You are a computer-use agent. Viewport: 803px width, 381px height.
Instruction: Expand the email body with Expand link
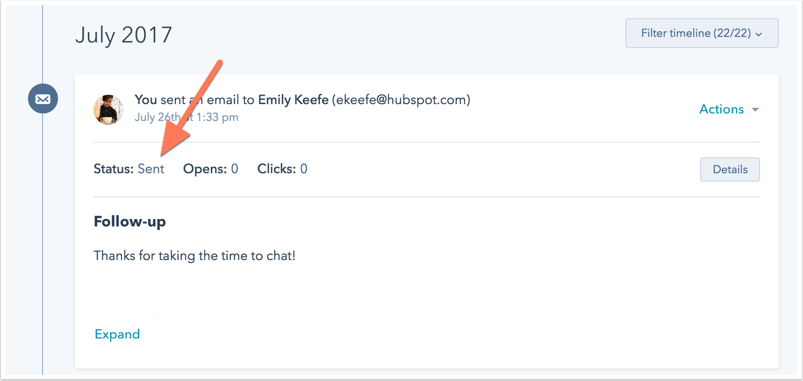tap(117, 334)
